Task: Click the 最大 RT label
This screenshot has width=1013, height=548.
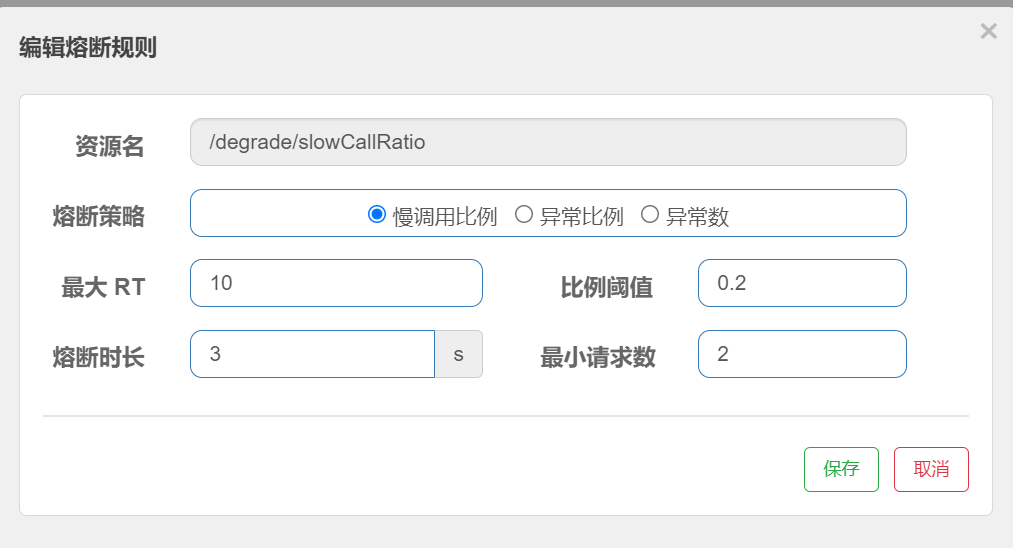Action: coord(103,287)
